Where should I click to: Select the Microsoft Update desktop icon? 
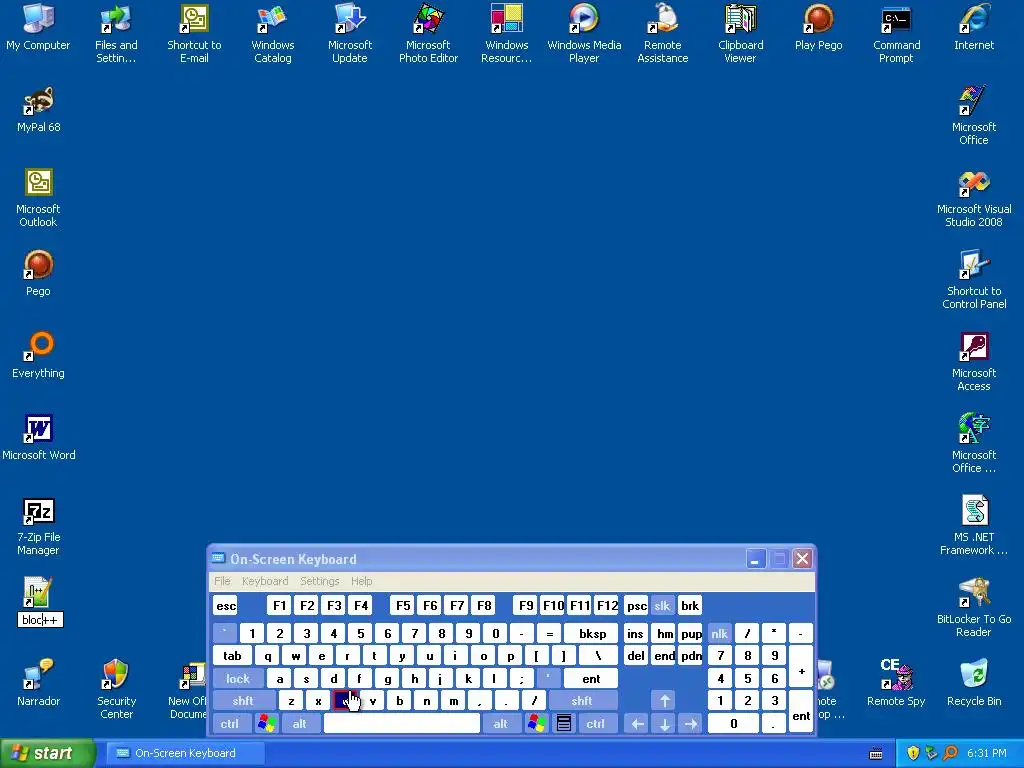pos(350,33)
